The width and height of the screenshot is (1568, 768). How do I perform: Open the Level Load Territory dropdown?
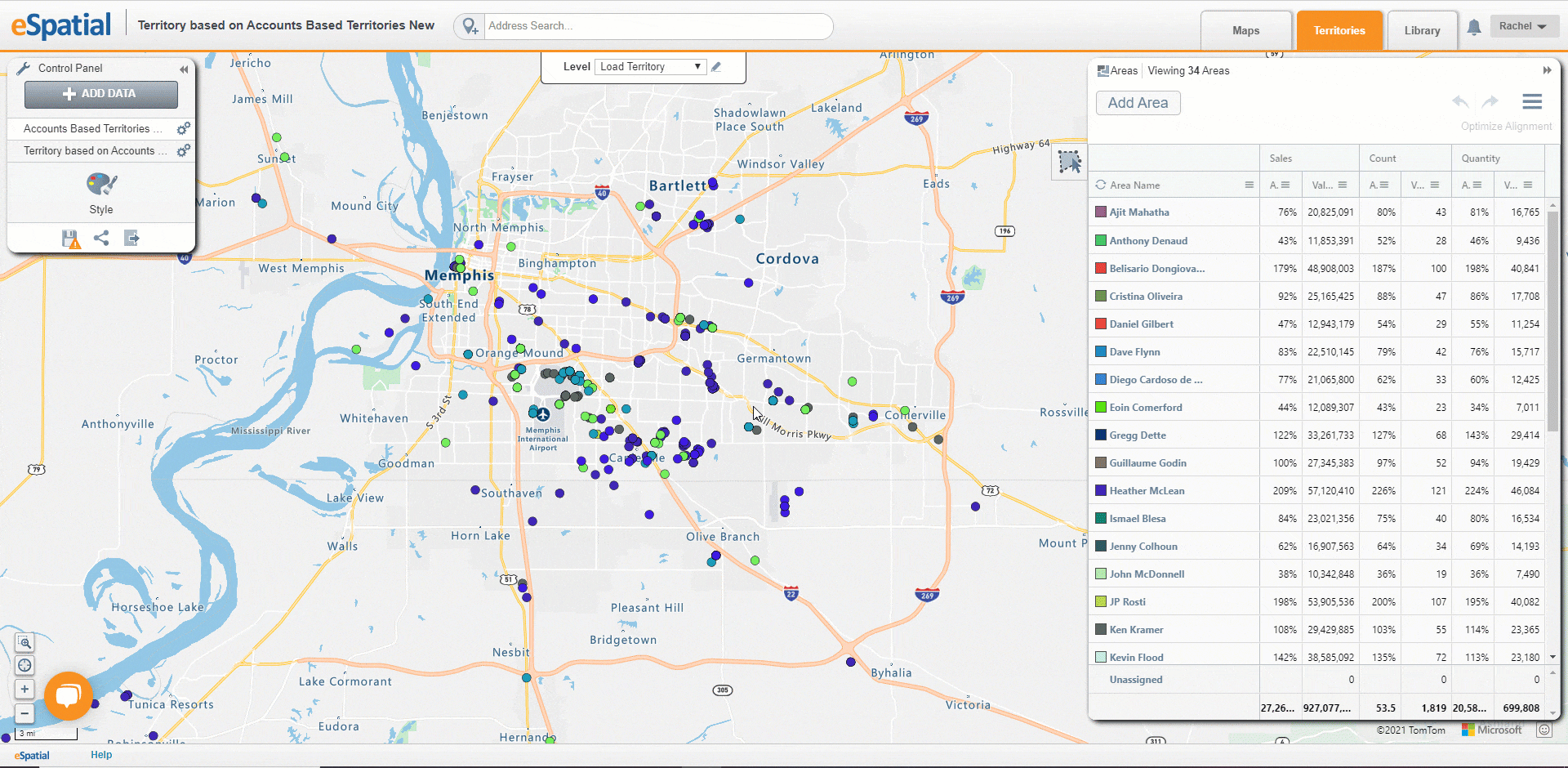point(651,67)
